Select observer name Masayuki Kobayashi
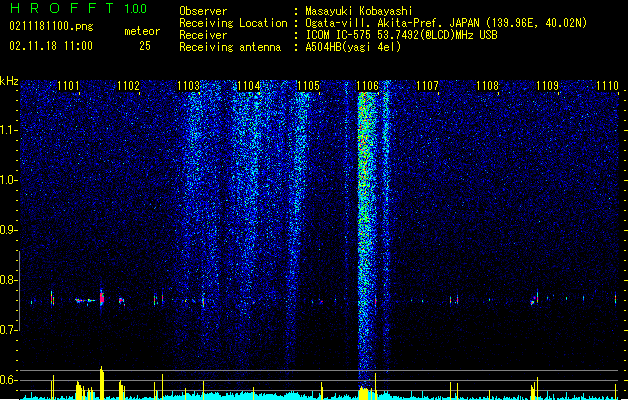The width and height of the screenshot is (629, 400). pyautogui.click(x=359, y=11)
